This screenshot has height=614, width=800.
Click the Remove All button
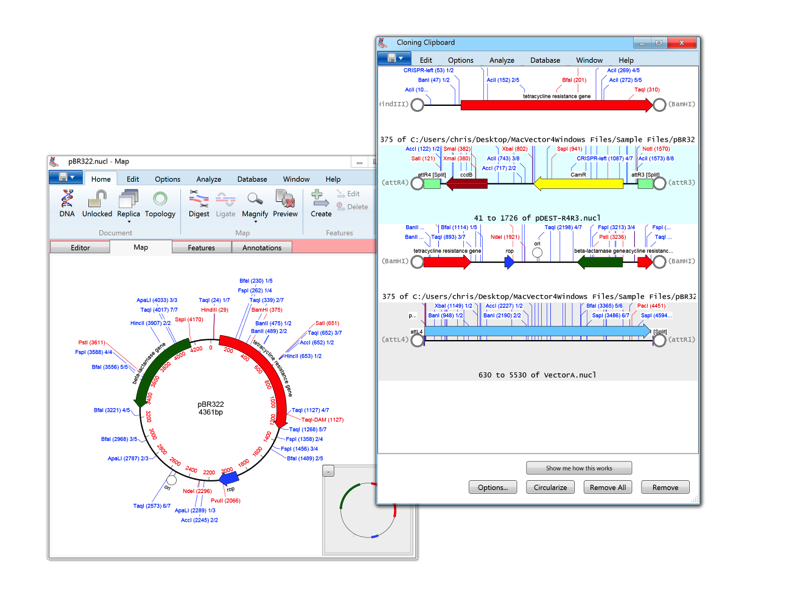tap(607, 487)
